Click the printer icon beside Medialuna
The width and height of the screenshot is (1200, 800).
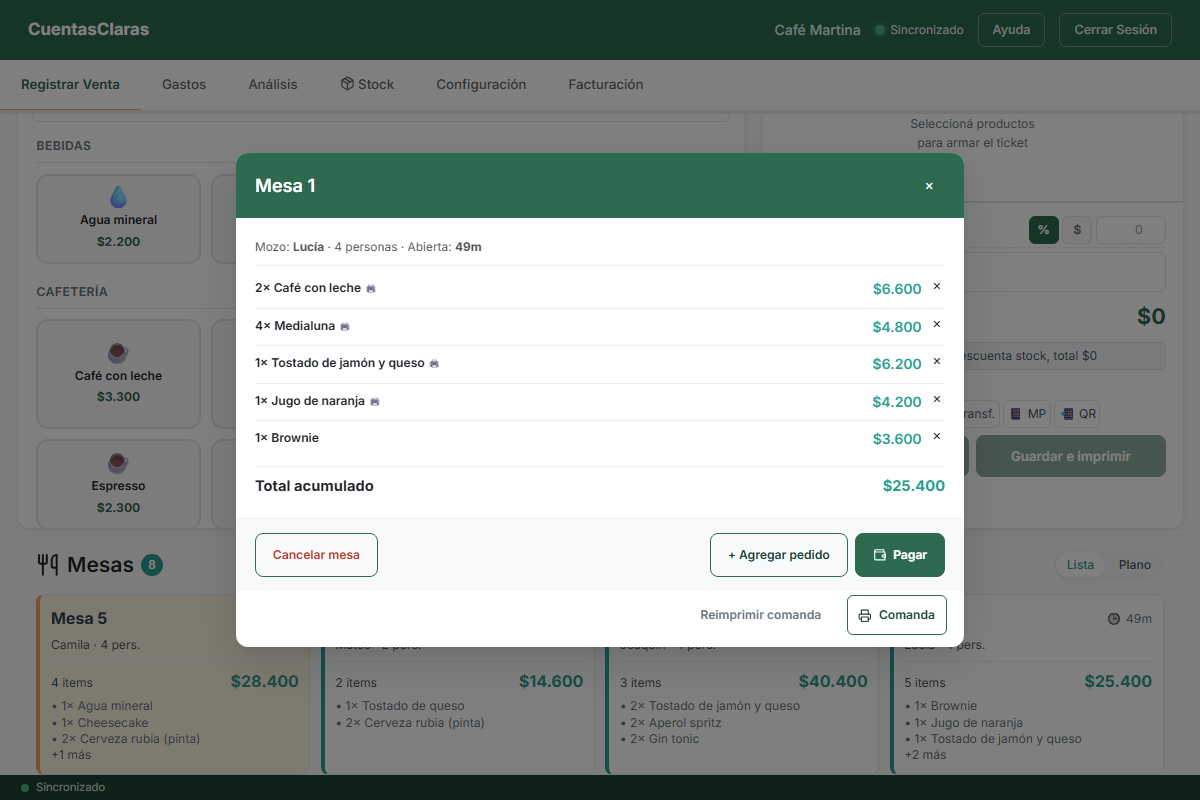click(345, 326)
